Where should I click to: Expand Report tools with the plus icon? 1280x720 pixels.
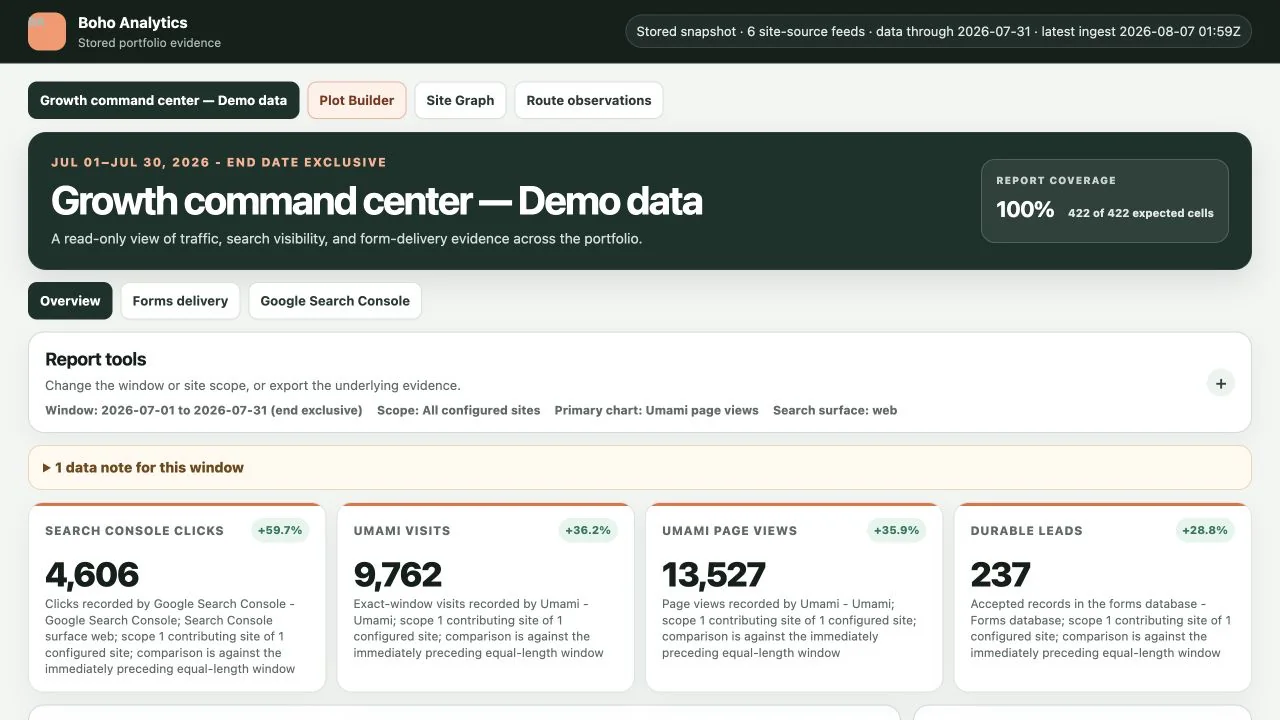tap(1220, 383)
